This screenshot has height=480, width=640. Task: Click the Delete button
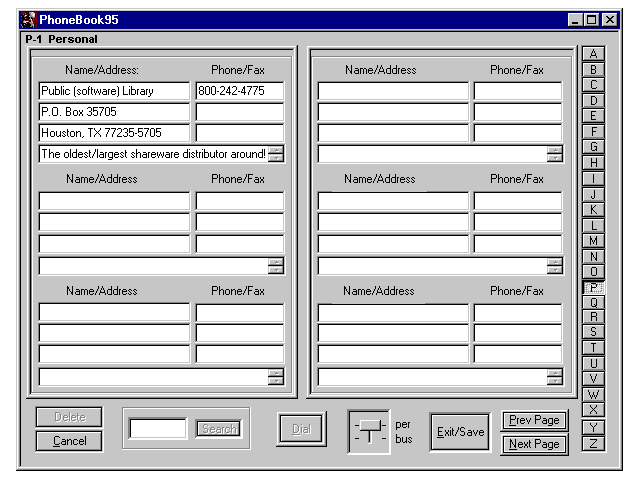[x=69, y=417]
